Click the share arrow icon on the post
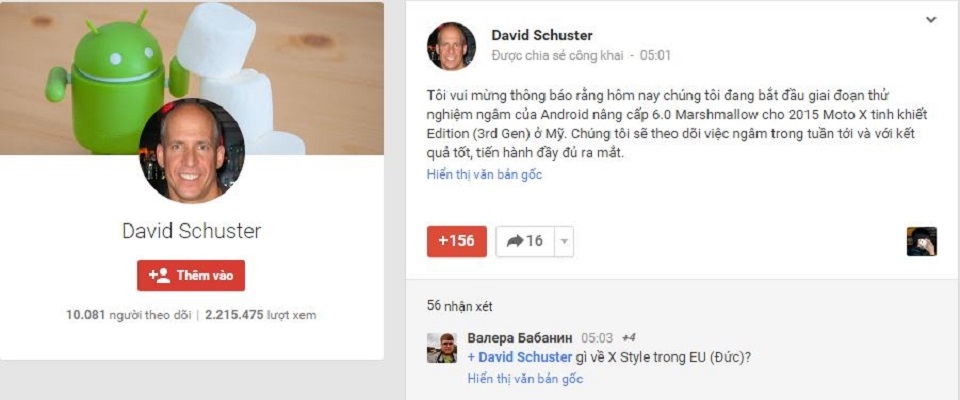The image size is (960, 400). tap(514, 241)
